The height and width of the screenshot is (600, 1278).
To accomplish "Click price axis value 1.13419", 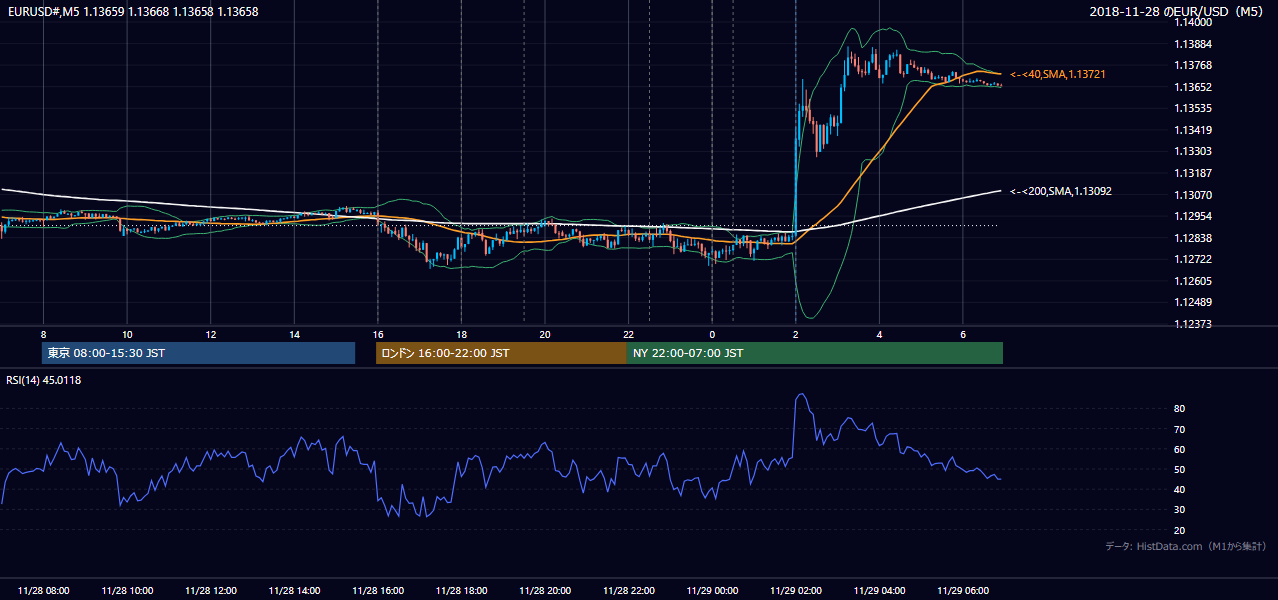I will [x=1193, y=130].
